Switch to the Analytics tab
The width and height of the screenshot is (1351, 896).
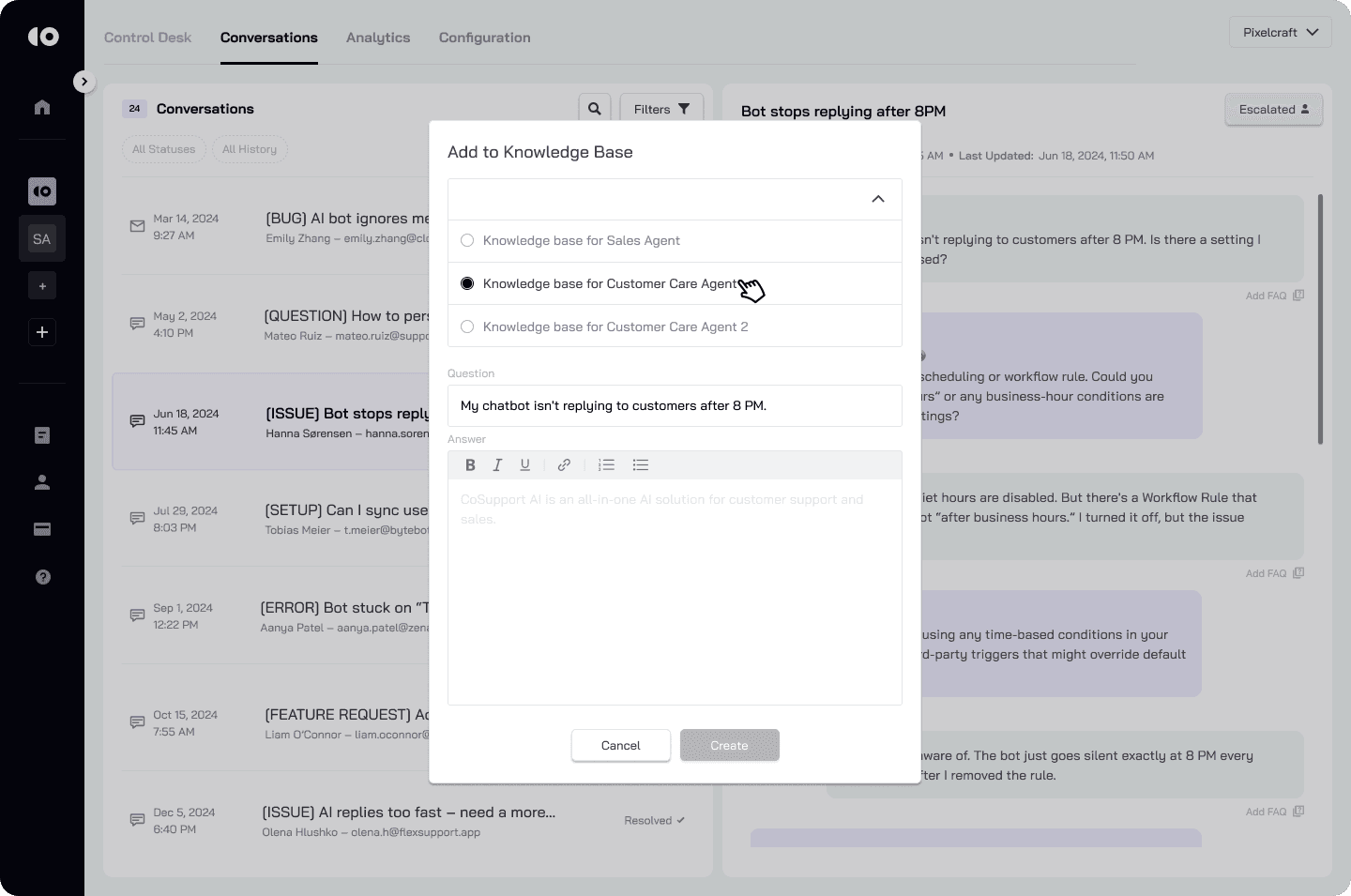coord(378,38)
